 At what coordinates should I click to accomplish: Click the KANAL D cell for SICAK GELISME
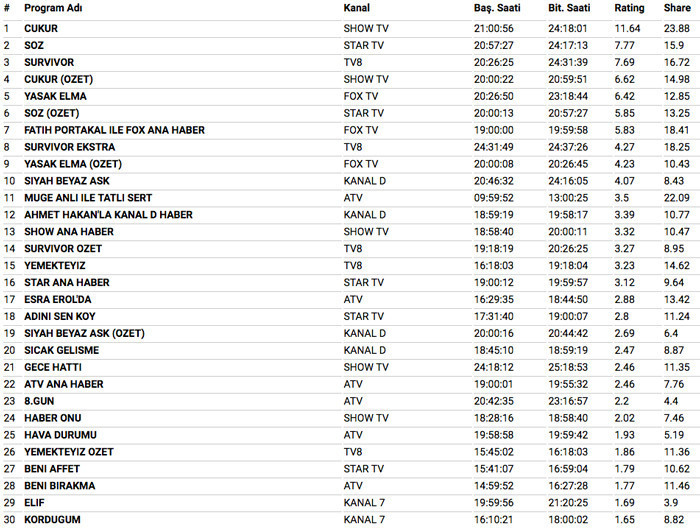point(364,350)
